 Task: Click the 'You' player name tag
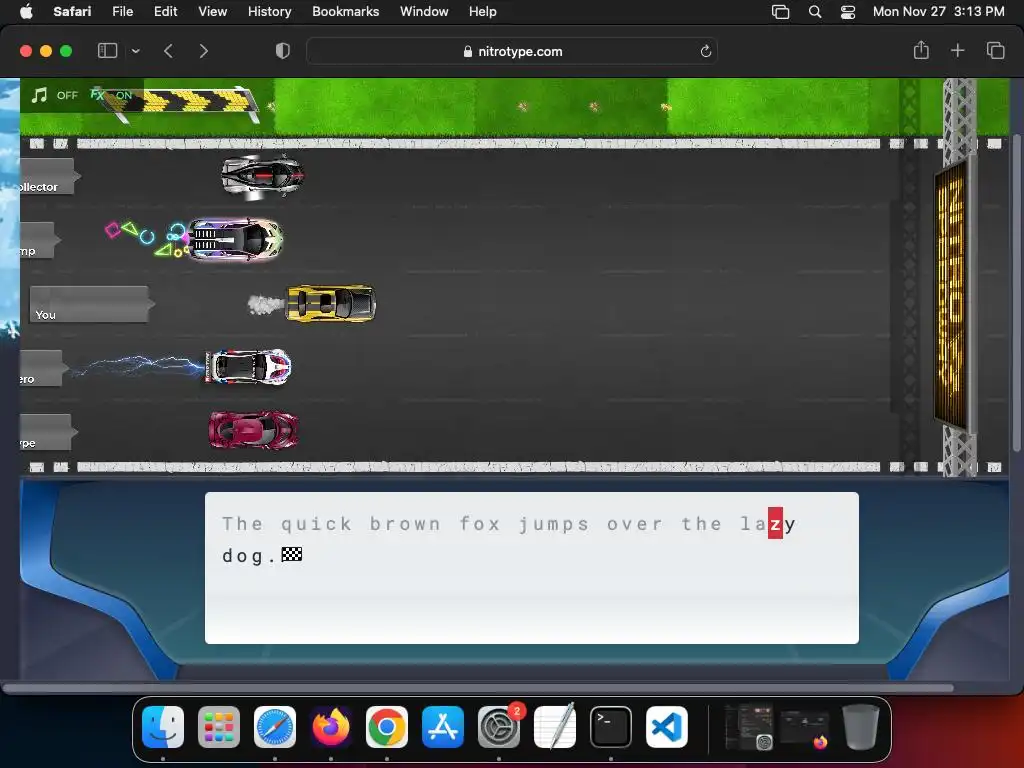point(91,304)
